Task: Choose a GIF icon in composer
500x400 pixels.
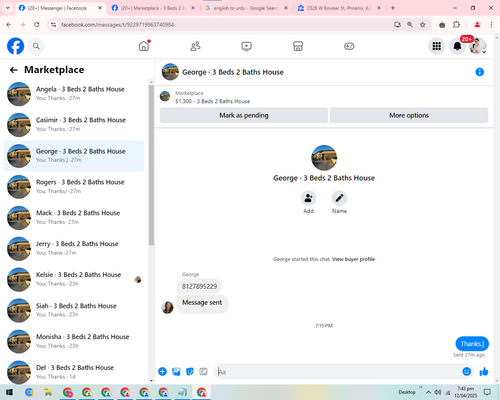Action: click(x=203, y=371)
